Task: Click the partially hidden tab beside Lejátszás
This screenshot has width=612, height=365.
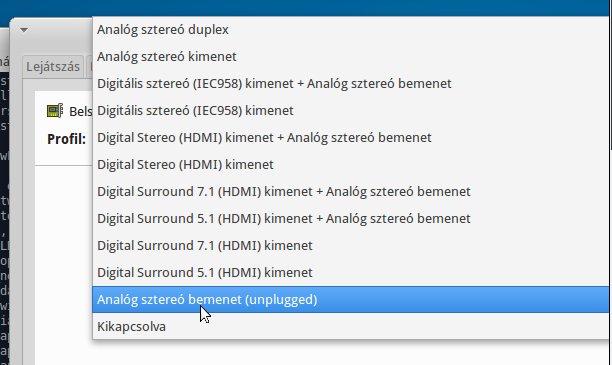Action: pyautogui.click(x=90, y=67)
